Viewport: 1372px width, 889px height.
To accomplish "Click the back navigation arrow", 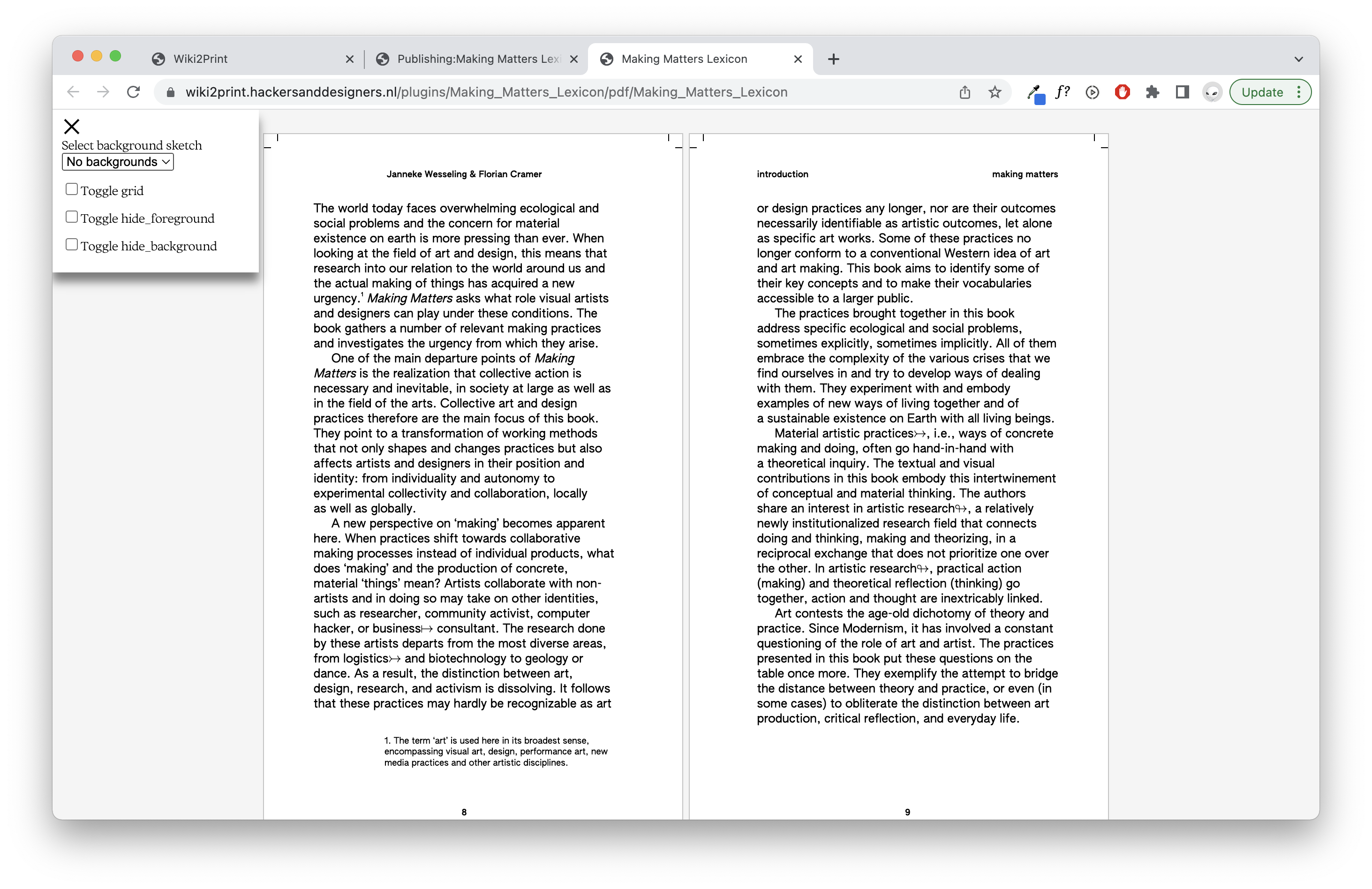I will point(75,92).
